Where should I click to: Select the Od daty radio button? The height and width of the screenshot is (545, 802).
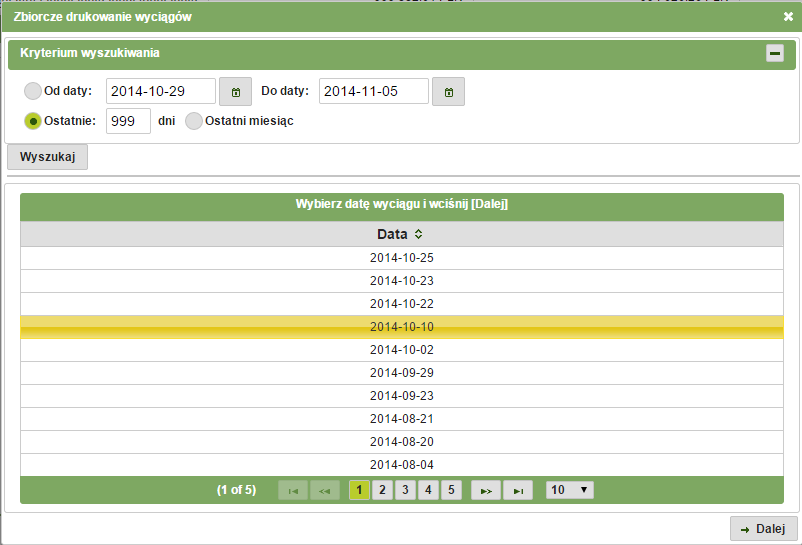[33, 91]
